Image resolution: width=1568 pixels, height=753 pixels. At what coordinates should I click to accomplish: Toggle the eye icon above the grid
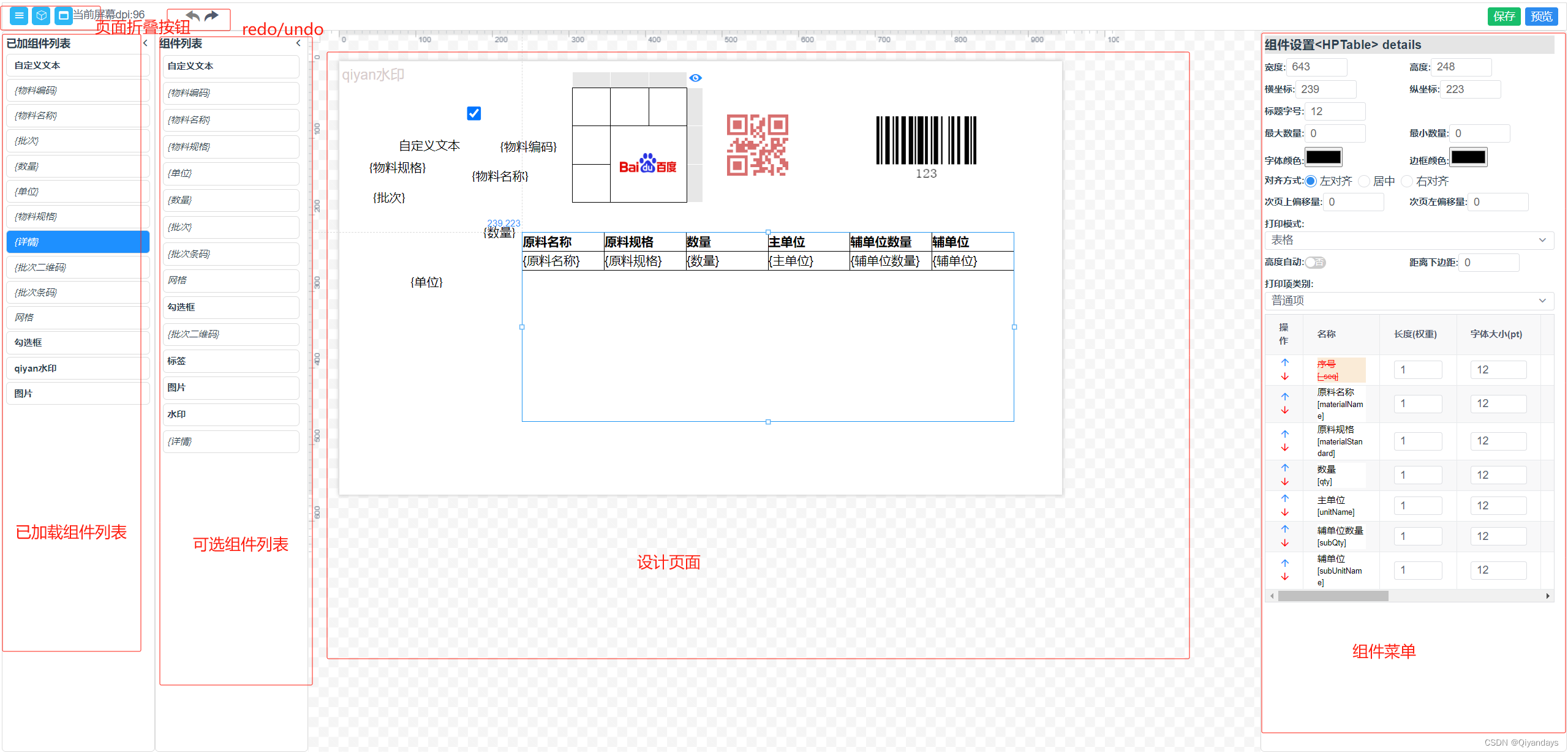(695, 78)
